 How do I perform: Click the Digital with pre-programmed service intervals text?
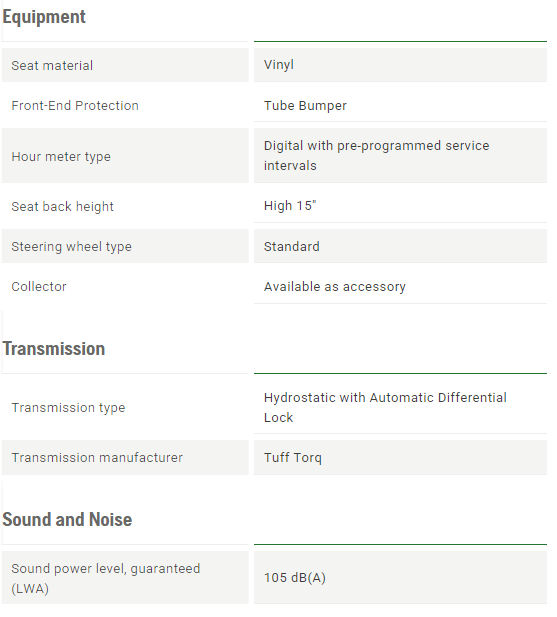[x=376, y=155]
